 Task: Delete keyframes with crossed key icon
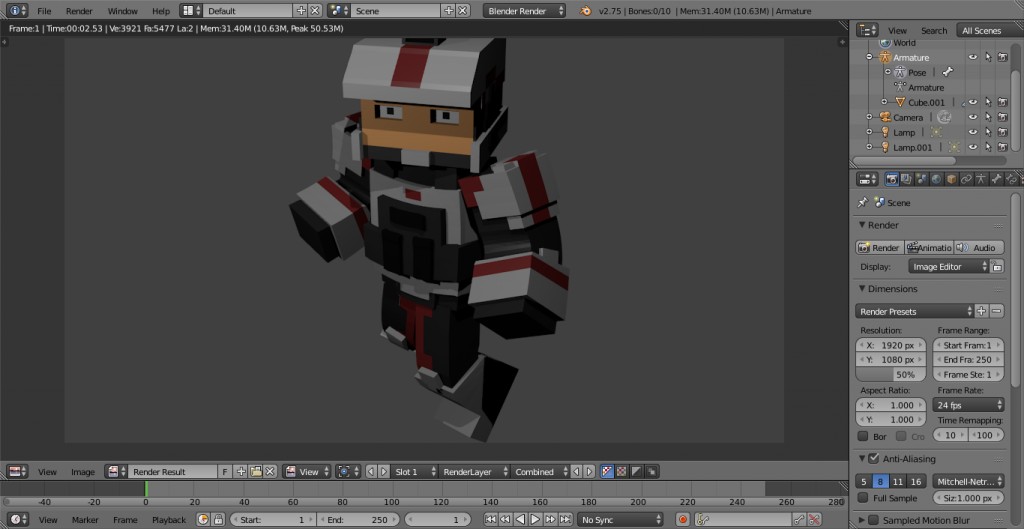814,520
